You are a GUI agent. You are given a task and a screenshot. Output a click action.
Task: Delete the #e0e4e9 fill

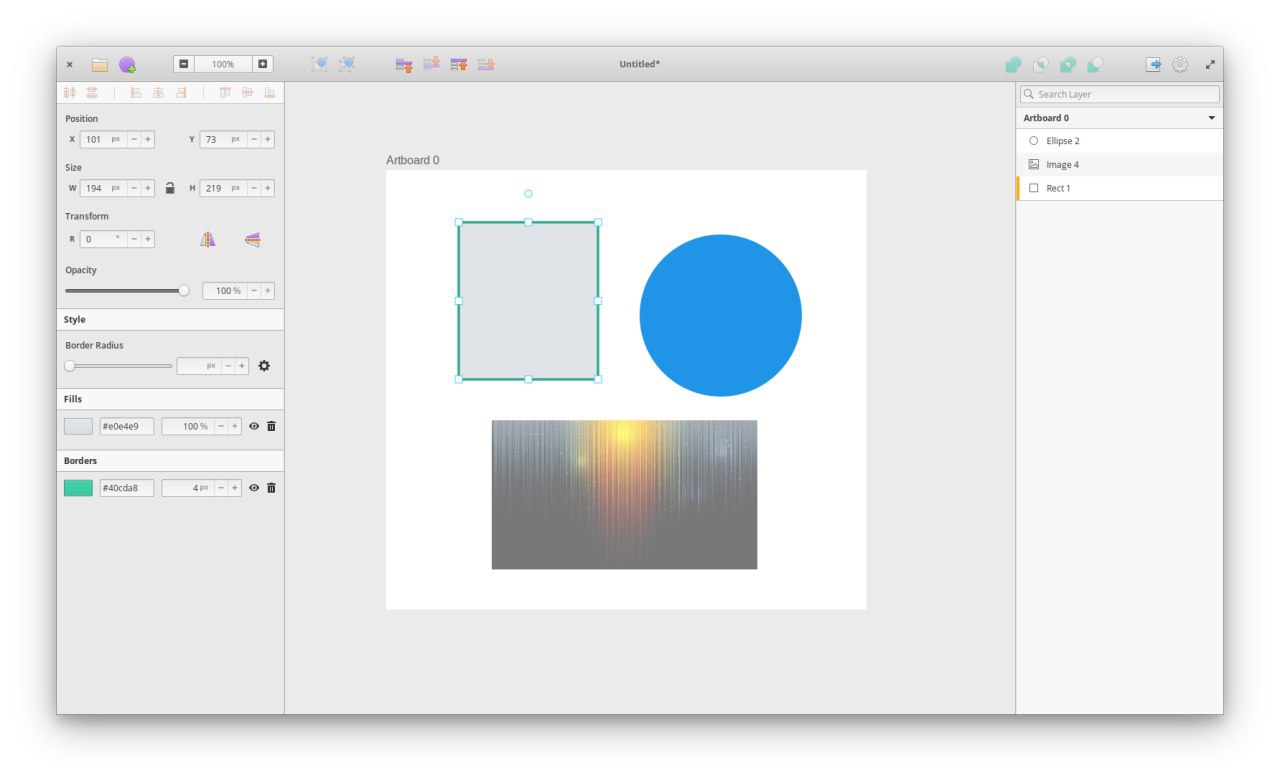click(x=271, y=426)
